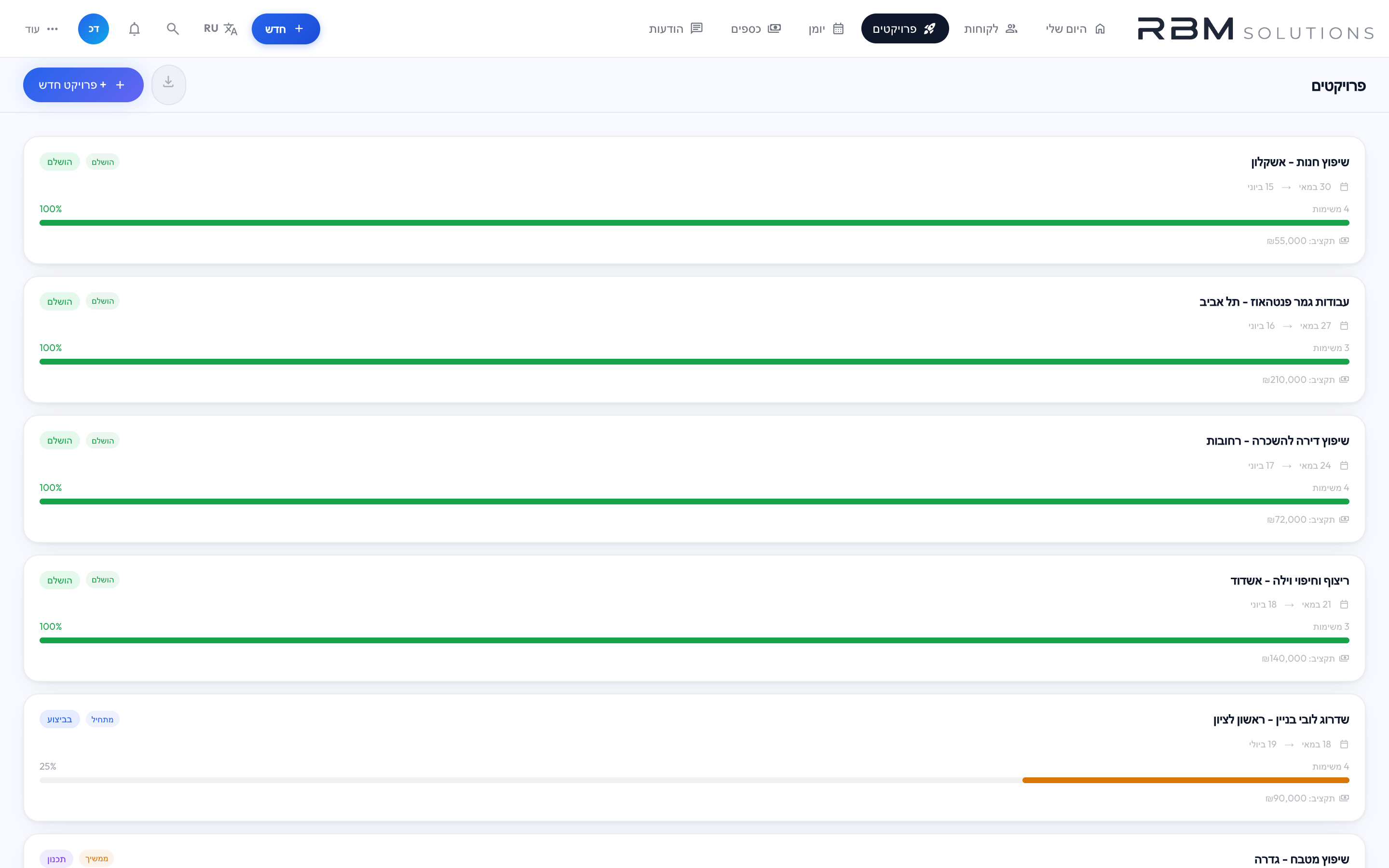The width and height of the screenshot is (1389, 868).
Task: Open the search magnifier icon
Action: [173, 29]
